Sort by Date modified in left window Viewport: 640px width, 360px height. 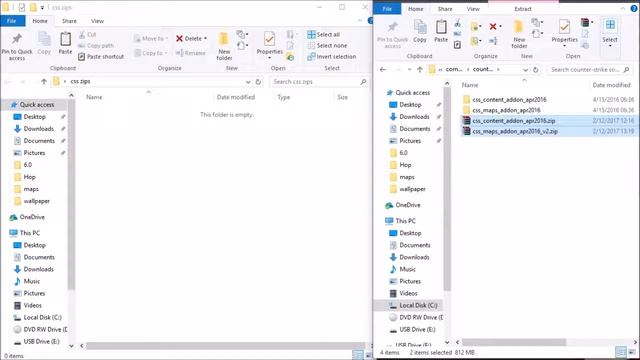[236, 97]
